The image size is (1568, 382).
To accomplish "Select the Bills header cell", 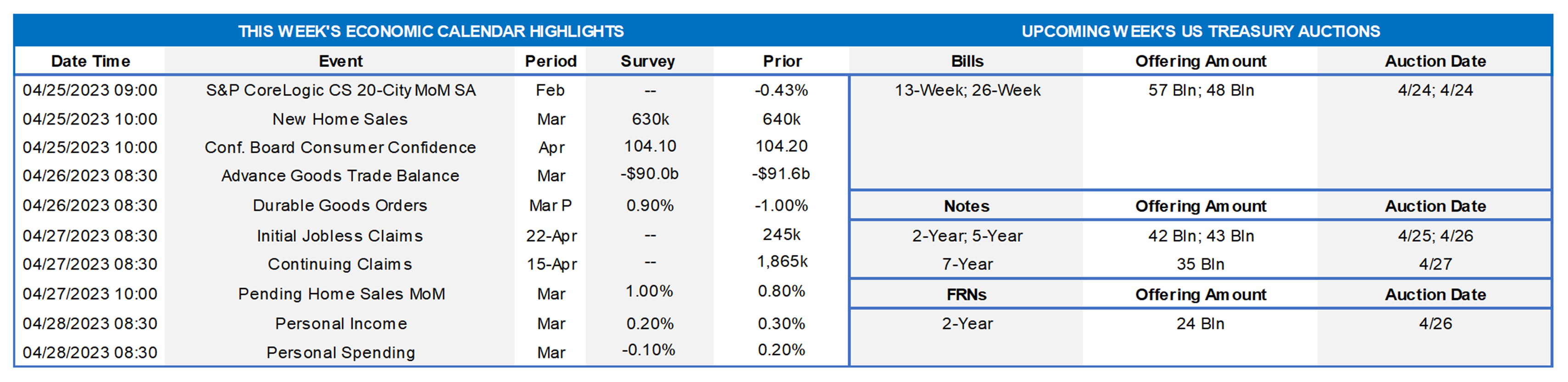I will pyautogui.click(x=967, y=61).
